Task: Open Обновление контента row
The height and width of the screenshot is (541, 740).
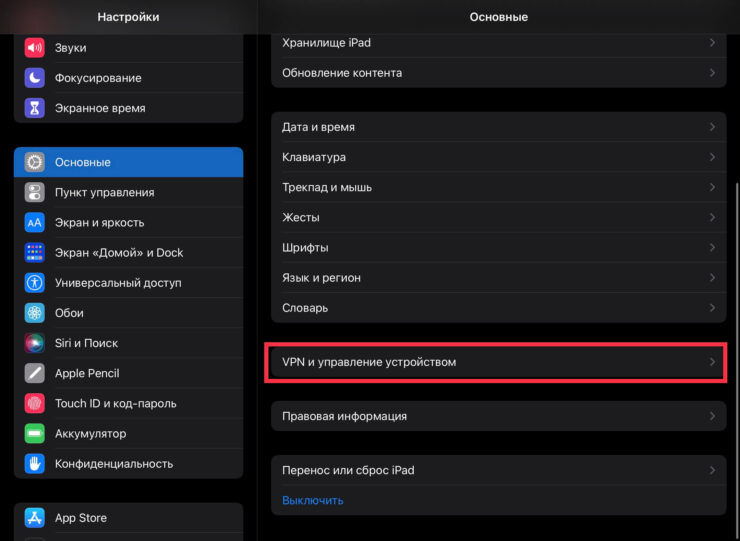Action: (498, 73)
